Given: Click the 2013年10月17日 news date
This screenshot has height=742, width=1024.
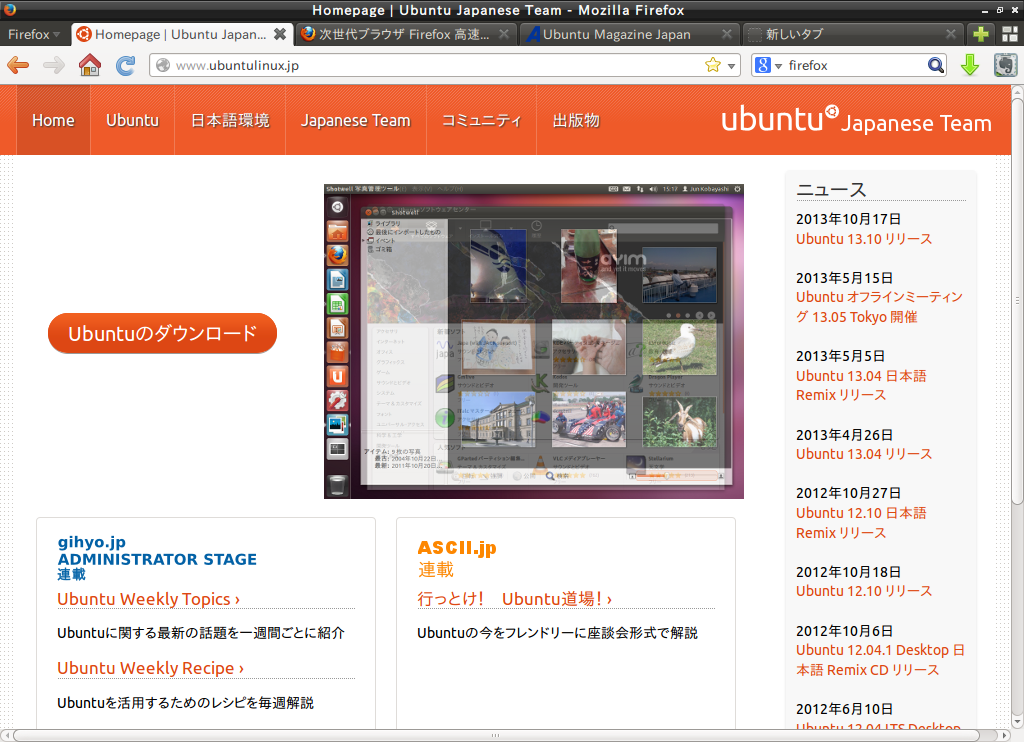Looking at the screenshot, I should [x=848, y=219].
